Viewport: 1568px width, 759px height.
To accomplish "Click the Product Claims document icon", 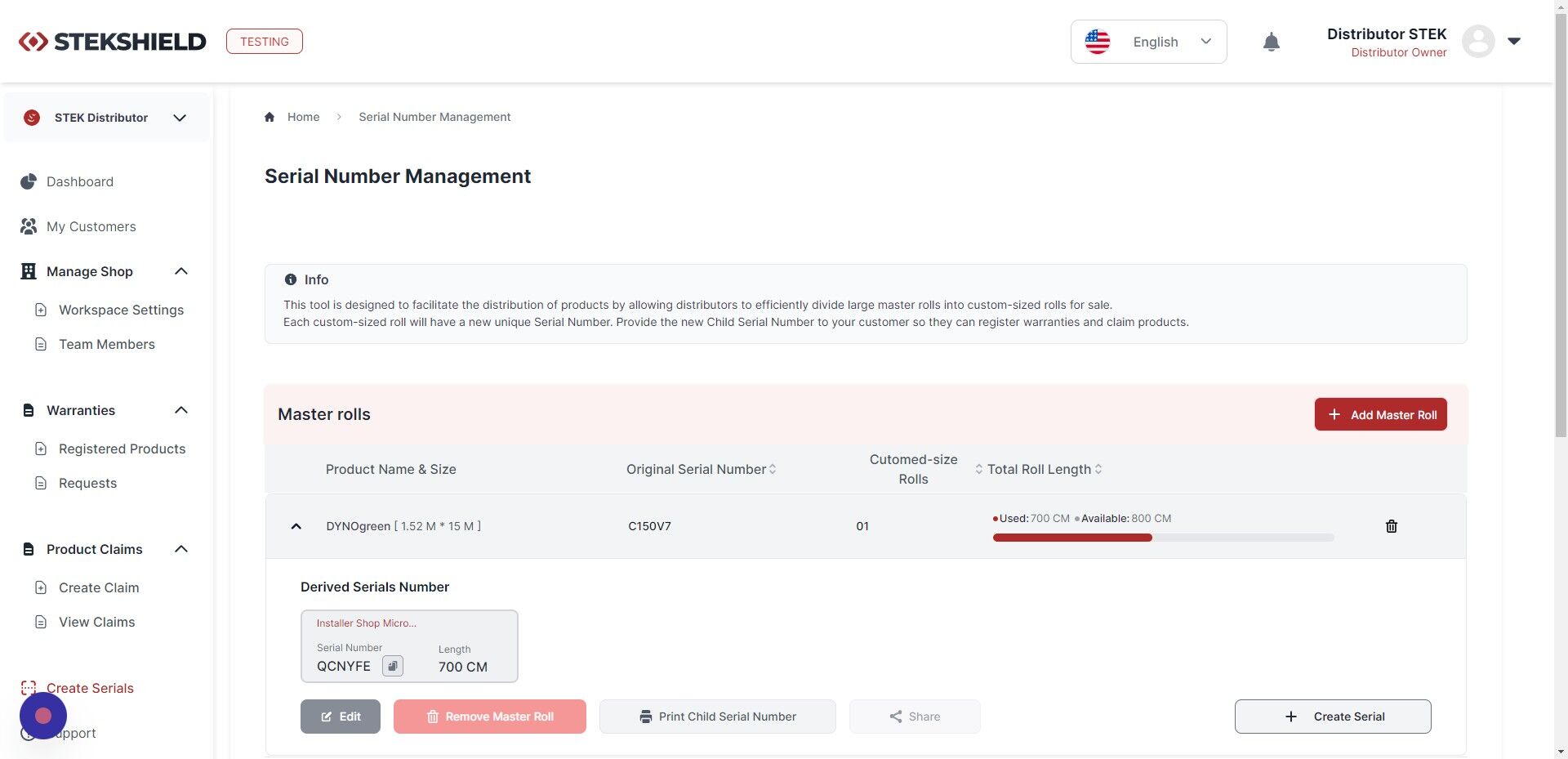I will pos(29,549).
